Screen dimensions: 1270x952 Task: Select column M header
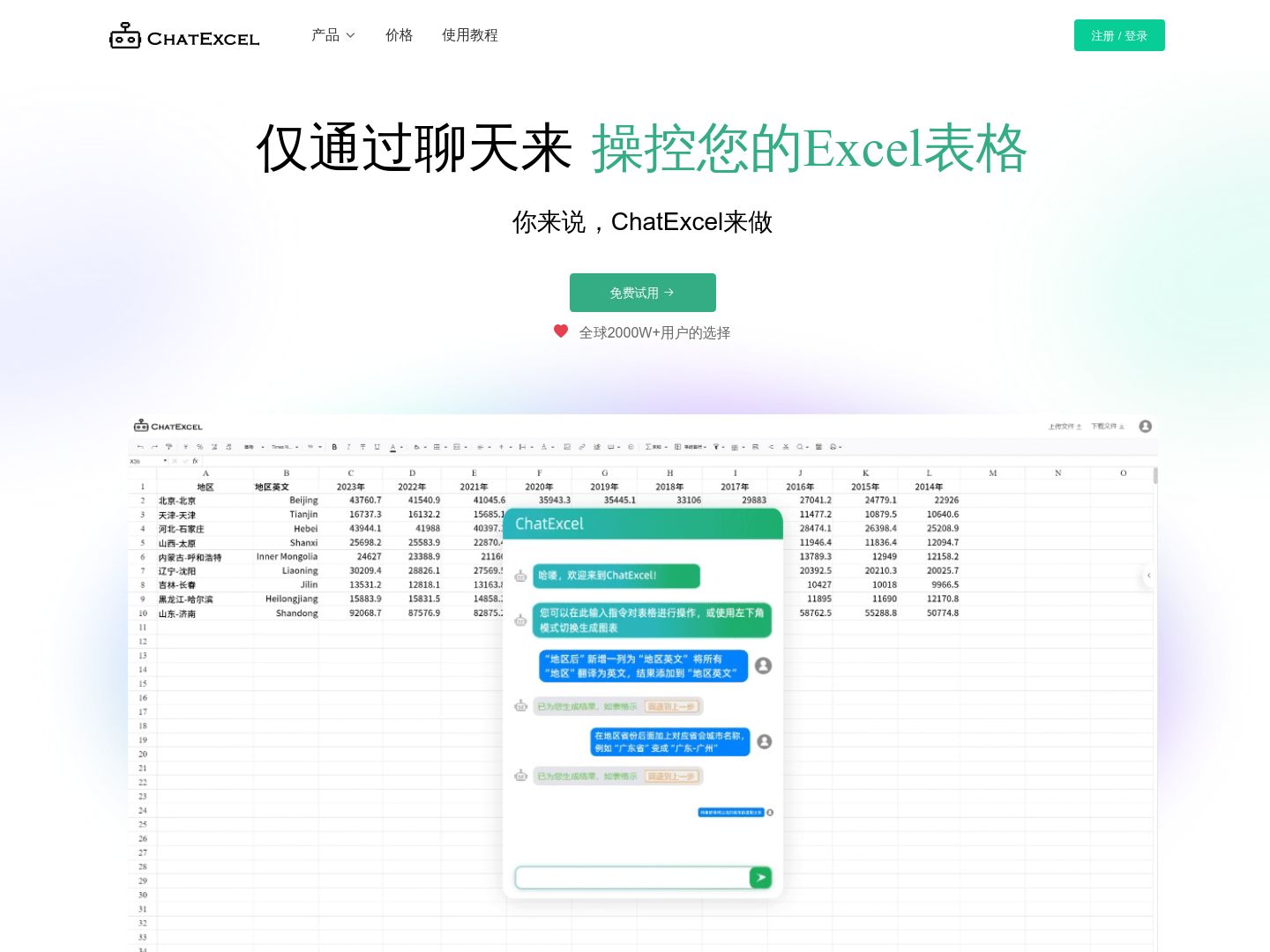[x=993, y=473]
